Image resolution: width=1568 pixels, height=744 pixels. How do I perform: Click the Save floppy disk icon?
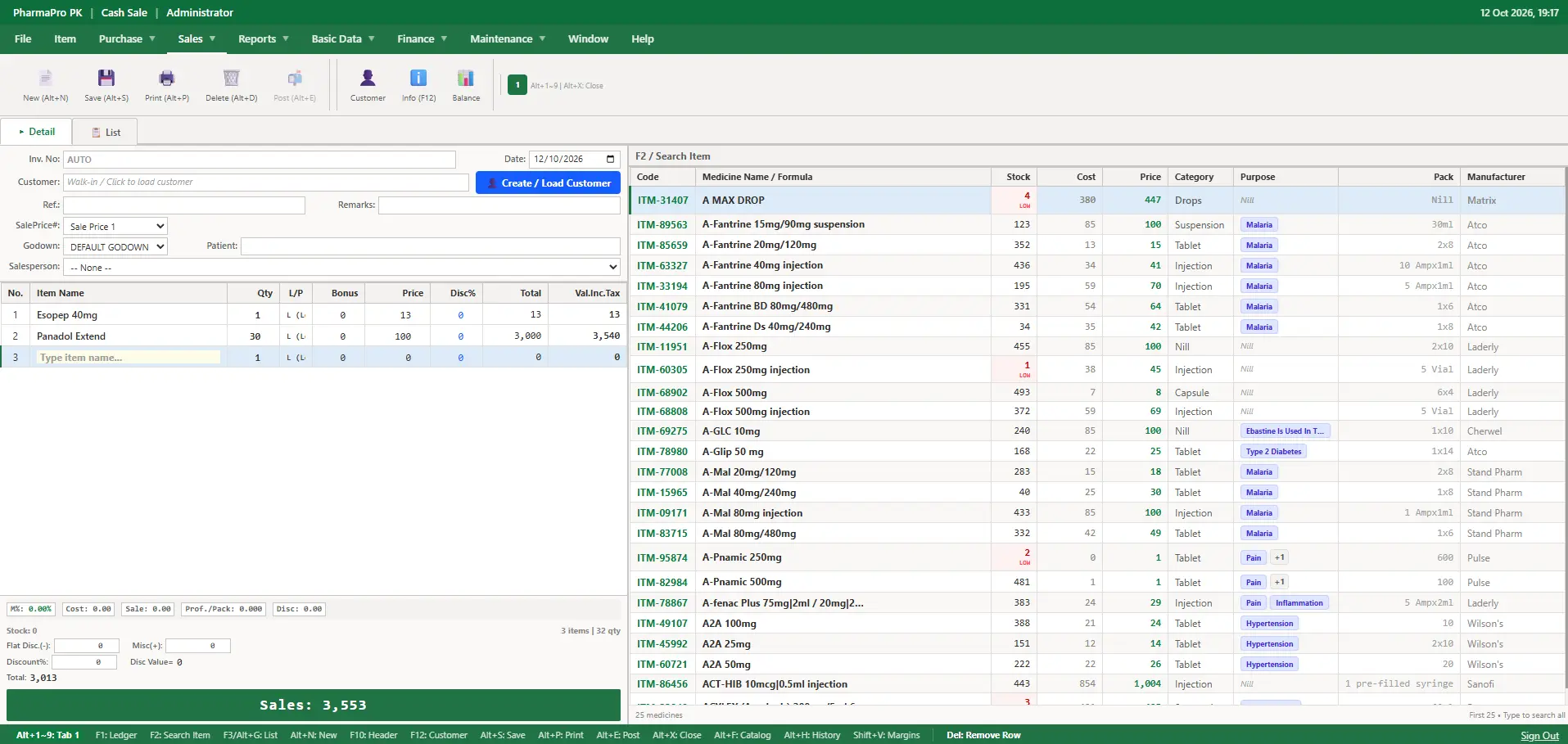click(106, 79)
